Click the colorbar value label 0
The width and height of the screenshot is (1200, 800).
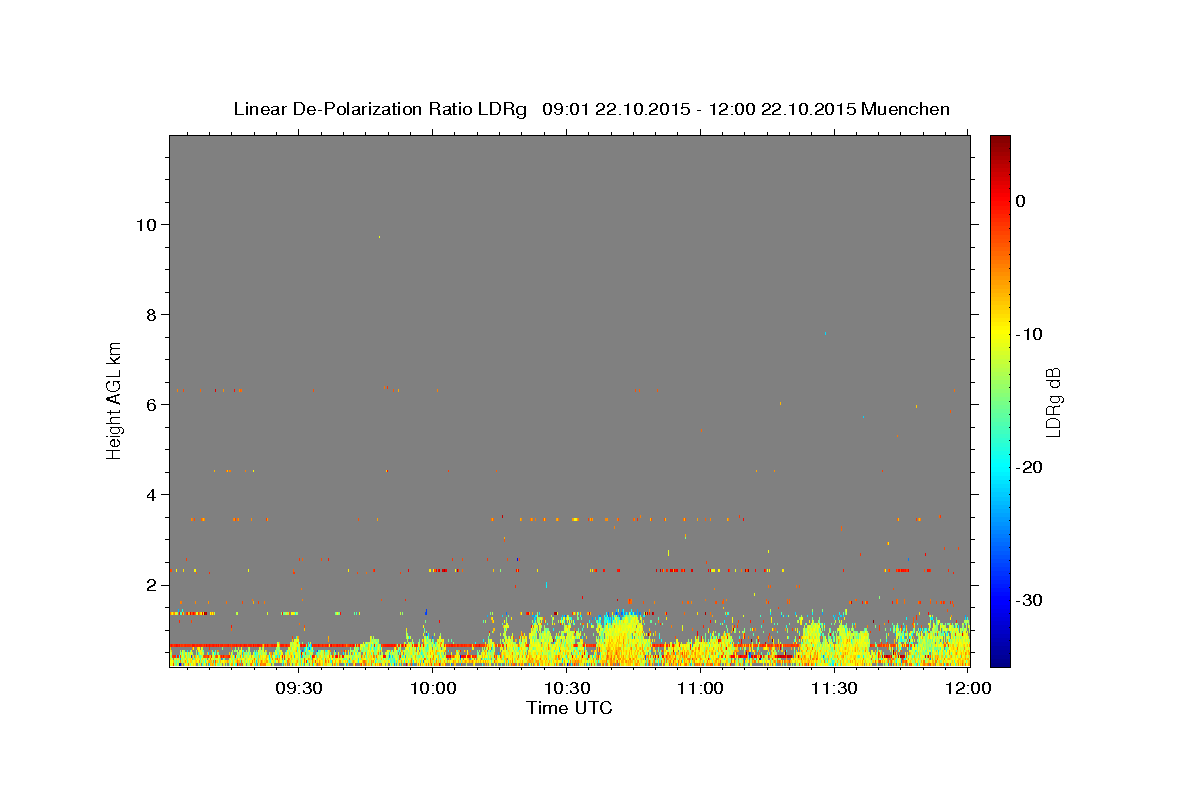click(x=1020, y=201)
